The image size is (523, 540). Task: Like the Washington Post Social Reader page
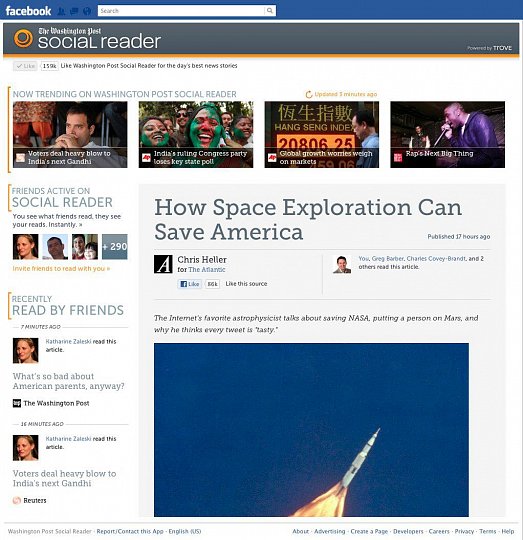coord(25,66)
